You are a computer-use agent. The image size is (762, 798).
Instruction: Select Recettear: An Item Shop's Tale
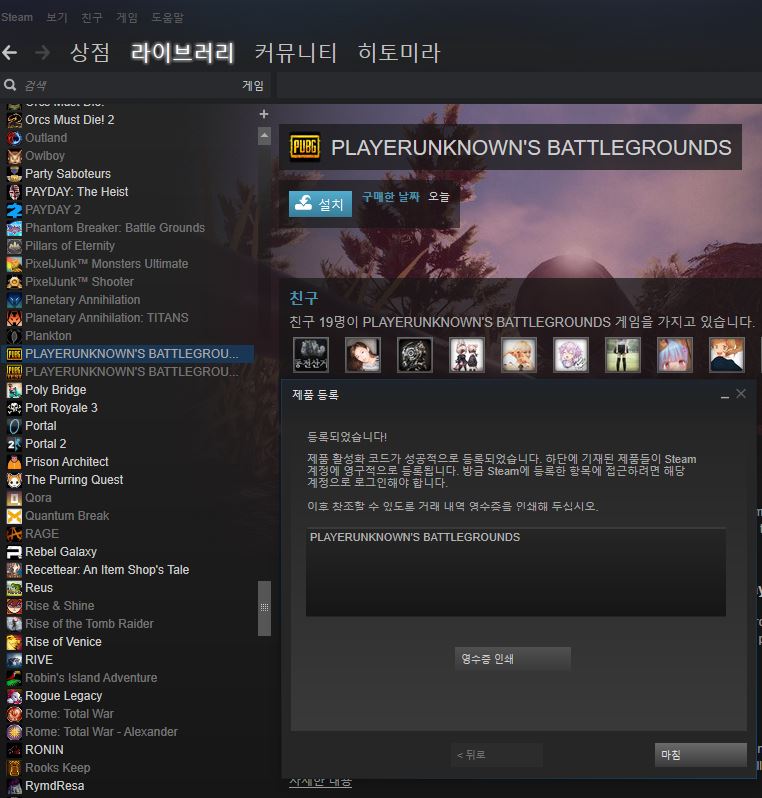(107, 570)
